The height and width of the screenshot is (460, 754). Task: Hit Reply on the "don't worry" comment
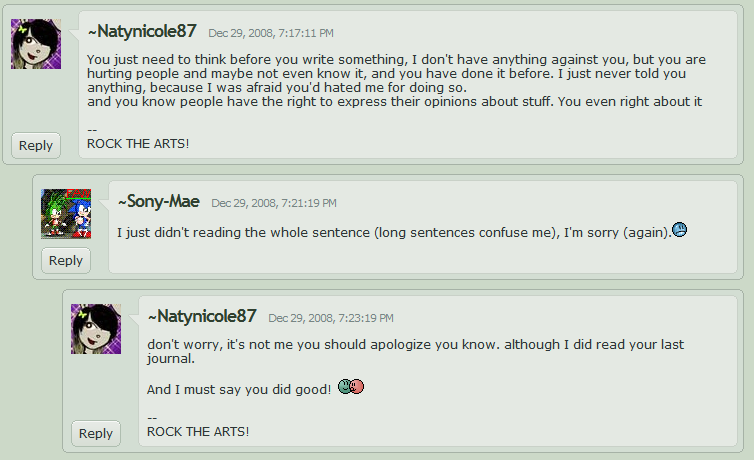[96, 433]
